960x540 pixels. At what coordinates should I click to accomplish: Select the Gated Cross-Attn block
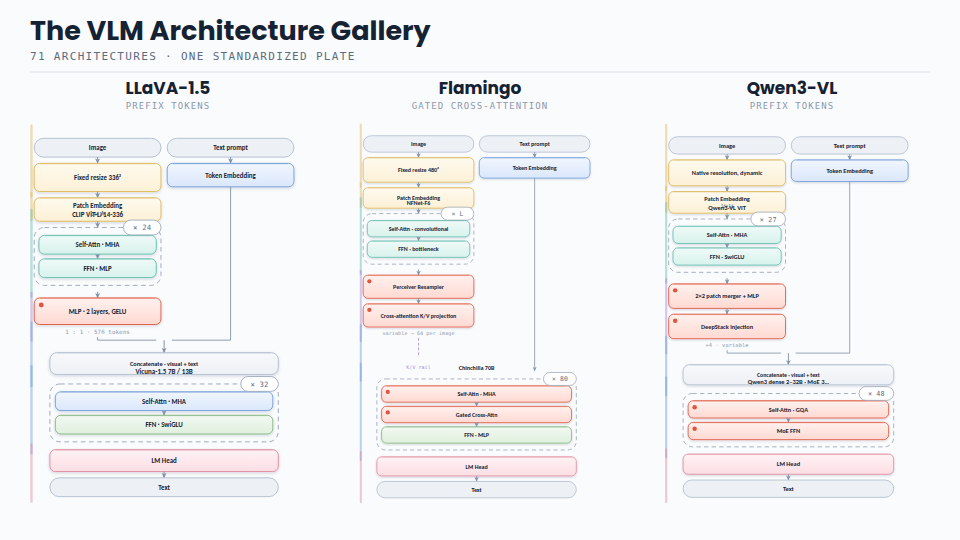pyautogui.click(x=476, y=414)
